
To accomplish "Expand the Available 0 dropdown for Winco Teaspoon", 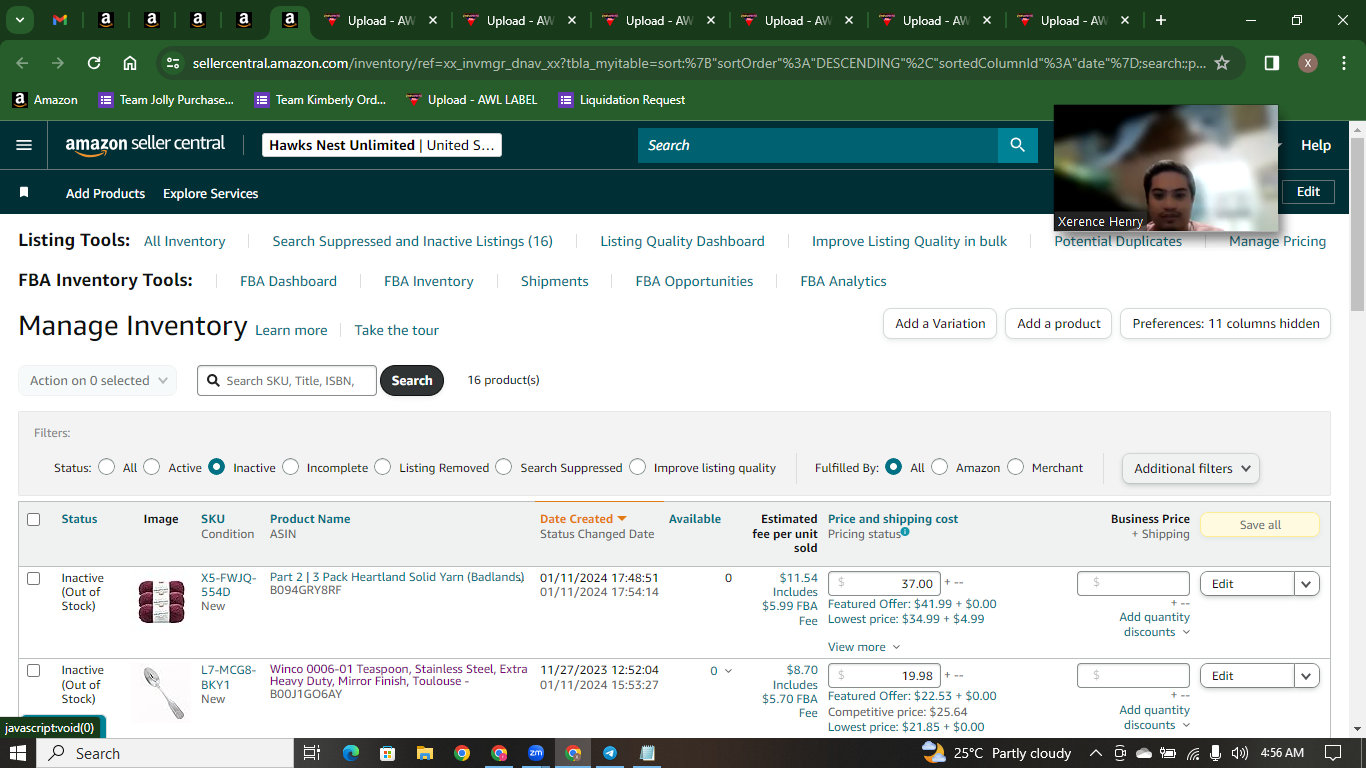I will pos(721,671).
